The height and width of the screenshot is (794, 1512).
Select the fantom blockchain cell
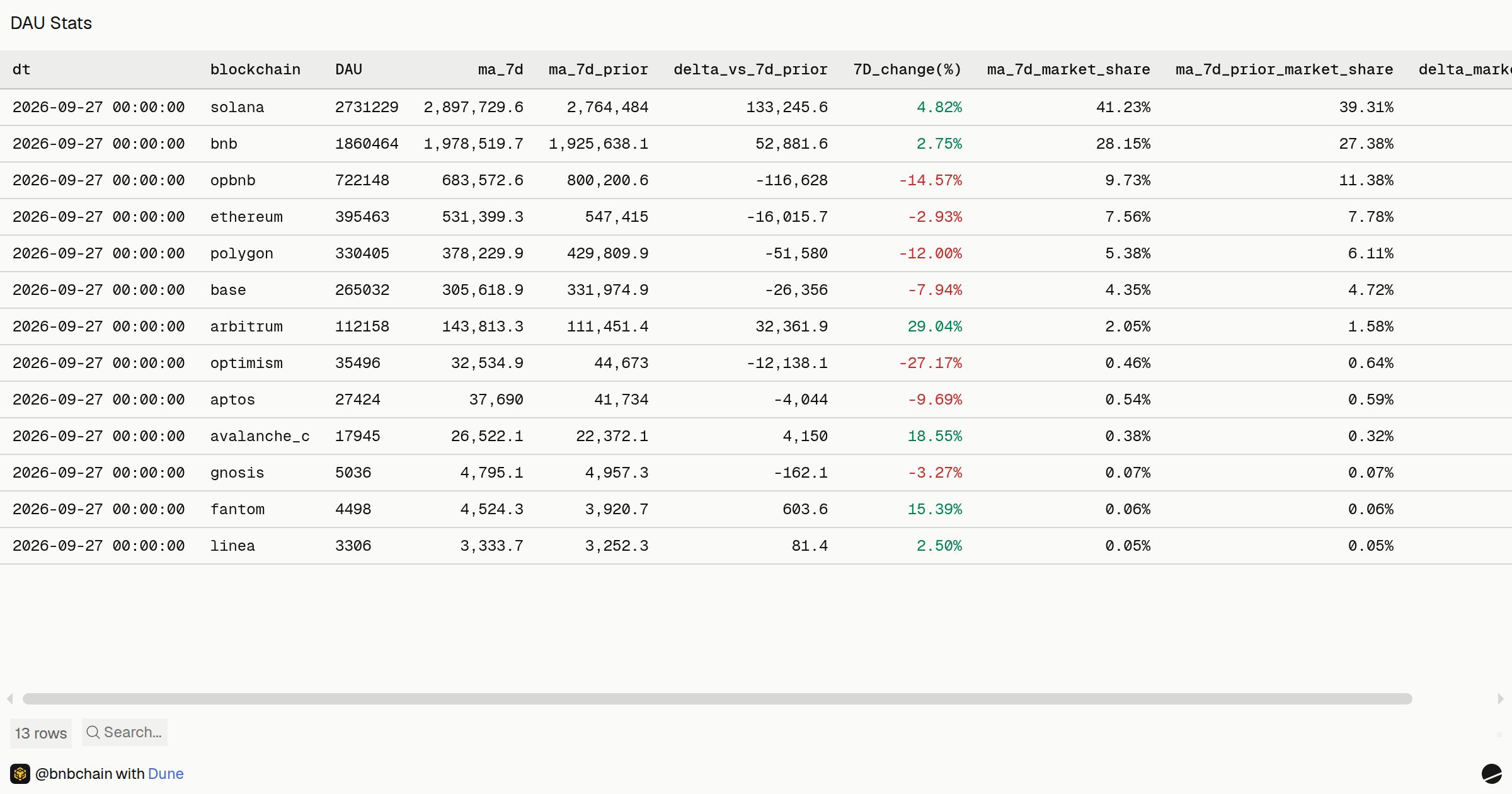click(x=237, y=509)
